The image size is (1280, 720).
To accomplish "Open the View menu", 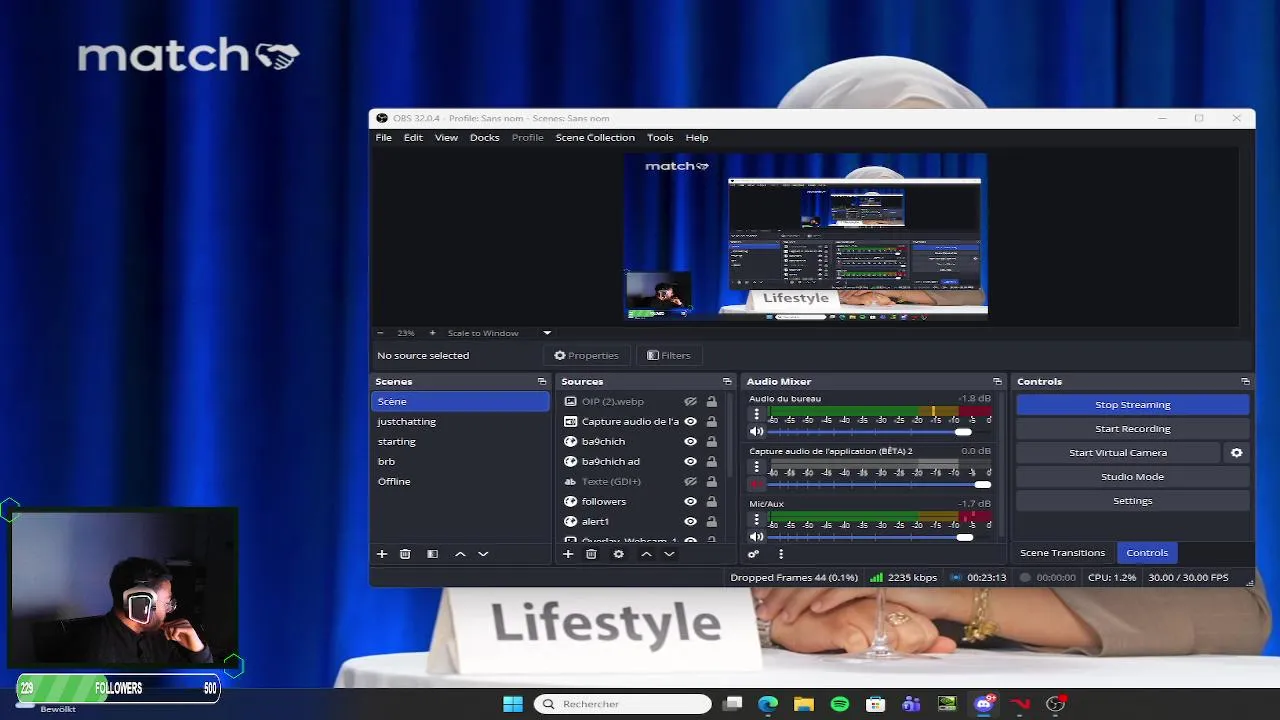I will (x=446, y=138).
